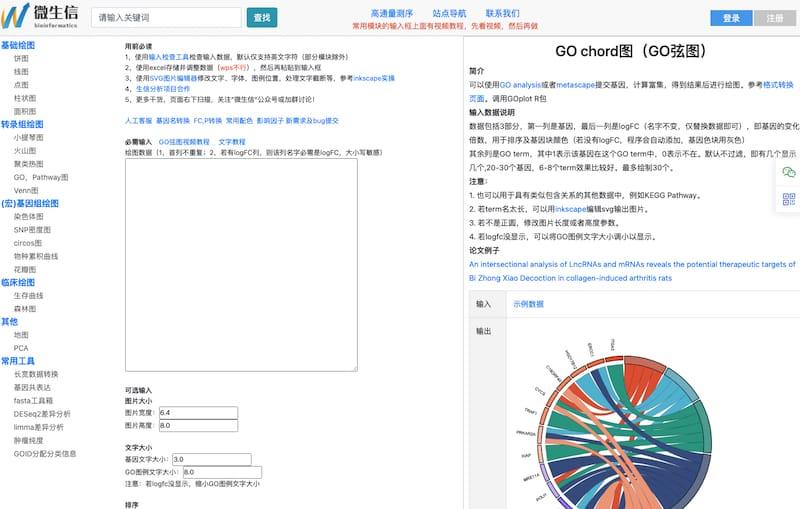800x509 pixels.
Task: Open 物种累积曲线 in the sidebar
Action: (36, 256)
